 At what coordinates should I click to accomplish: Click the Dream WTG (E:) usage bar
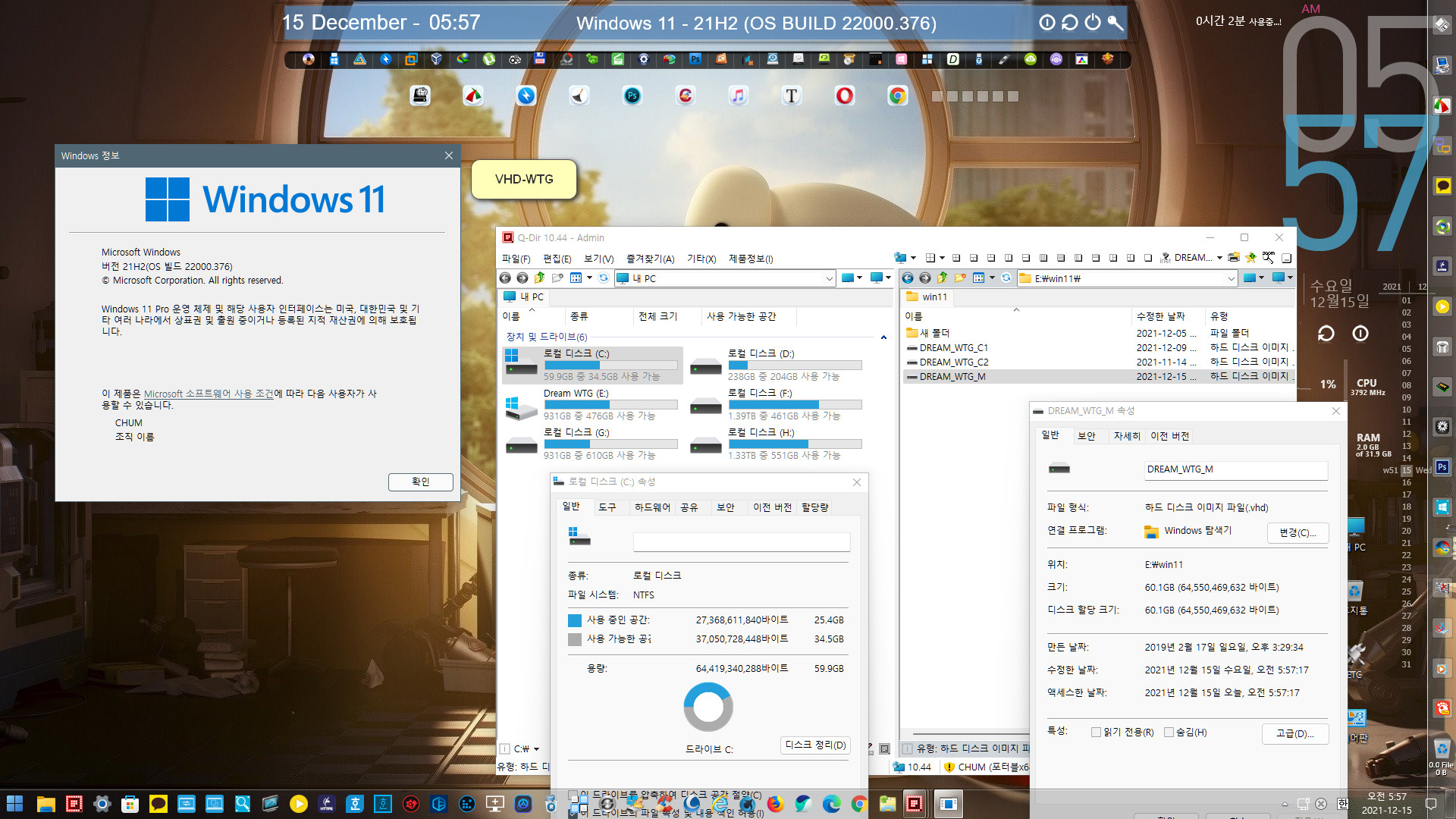(610, 404)
